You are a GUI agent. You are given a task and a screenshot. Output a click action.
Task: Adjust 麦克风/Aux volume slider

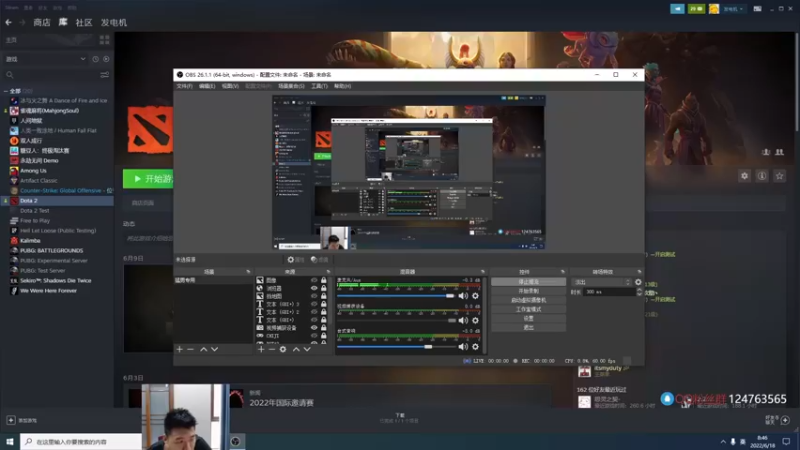click(x=395, y=296)
